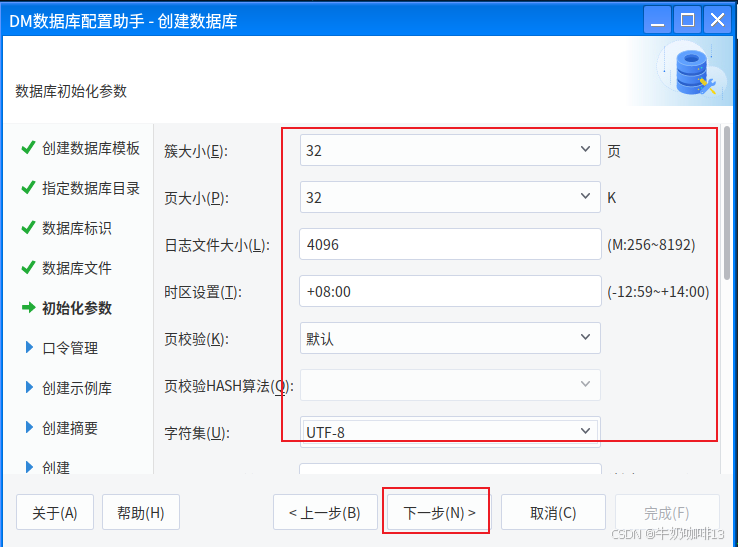
Task: Click the 页大小(P) label
Action: click(x=196, y=198)
